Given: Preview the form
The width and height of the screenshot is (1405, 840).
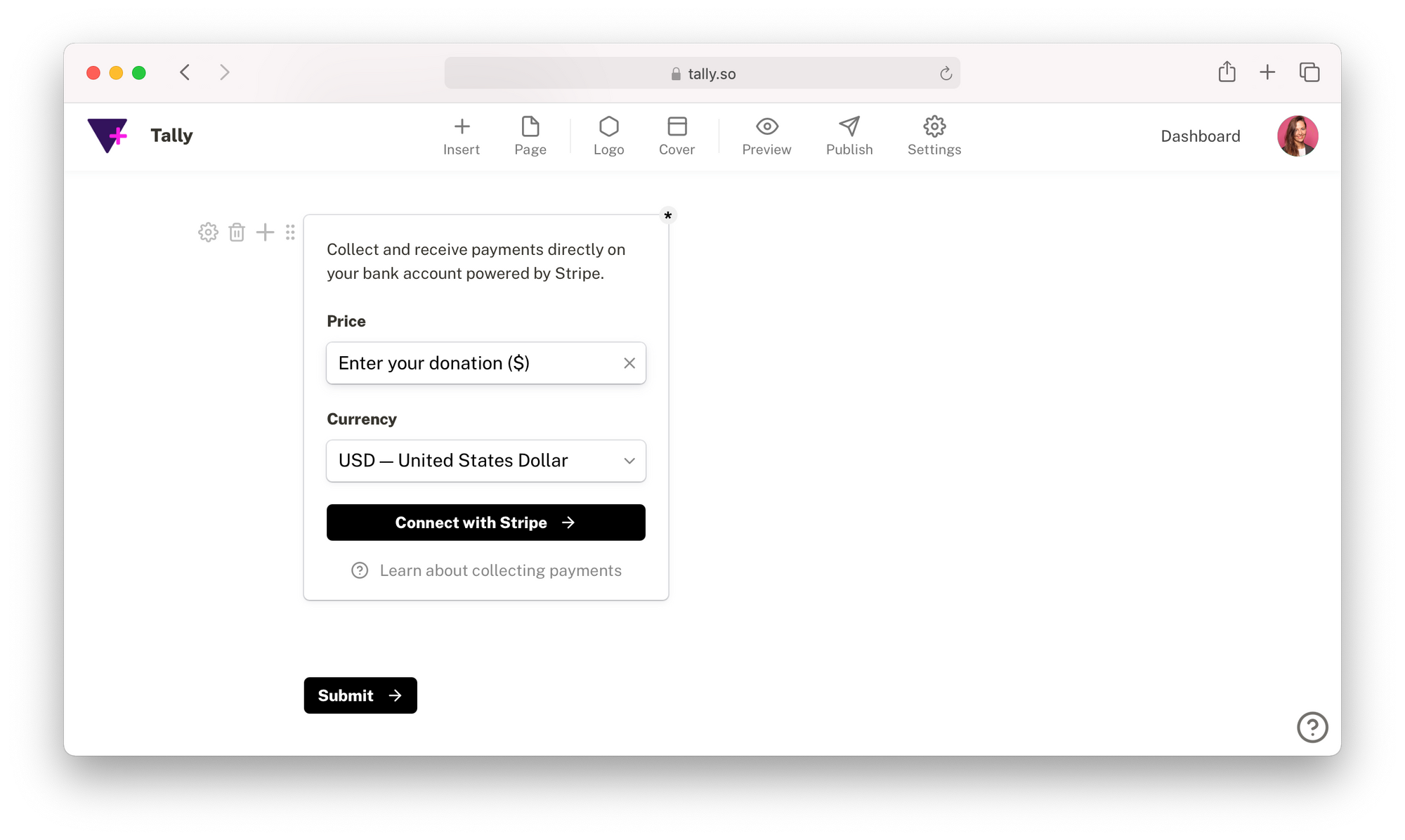Looking at the screenshot, I should point(766,136).
